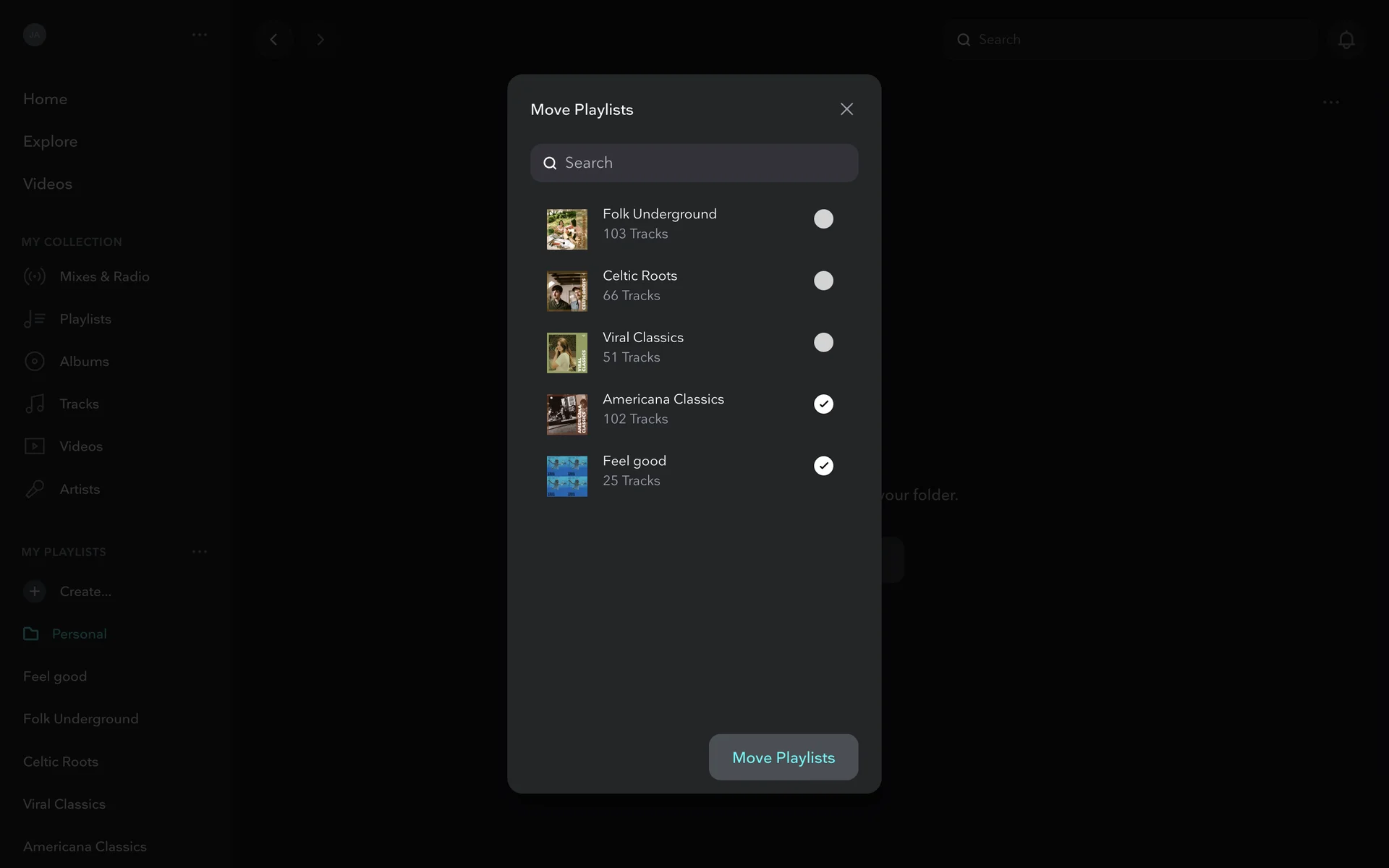
Task: Check the Celtic Roots playlist circle
Action: (x=823, y=281)
